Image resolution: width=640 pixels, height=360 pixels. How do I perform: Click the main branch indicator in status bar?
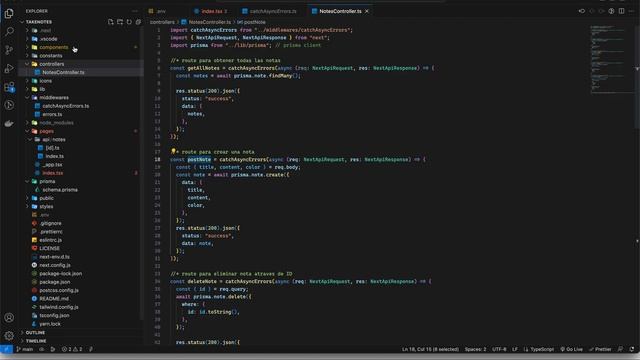click(x=24, y=349)
